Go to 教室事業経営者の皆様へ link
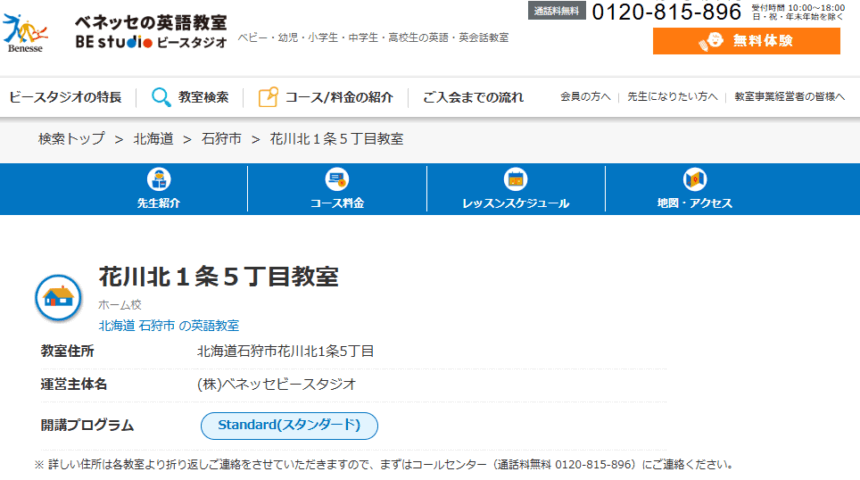Screen dimensions: 860x480 click(790, 97)
